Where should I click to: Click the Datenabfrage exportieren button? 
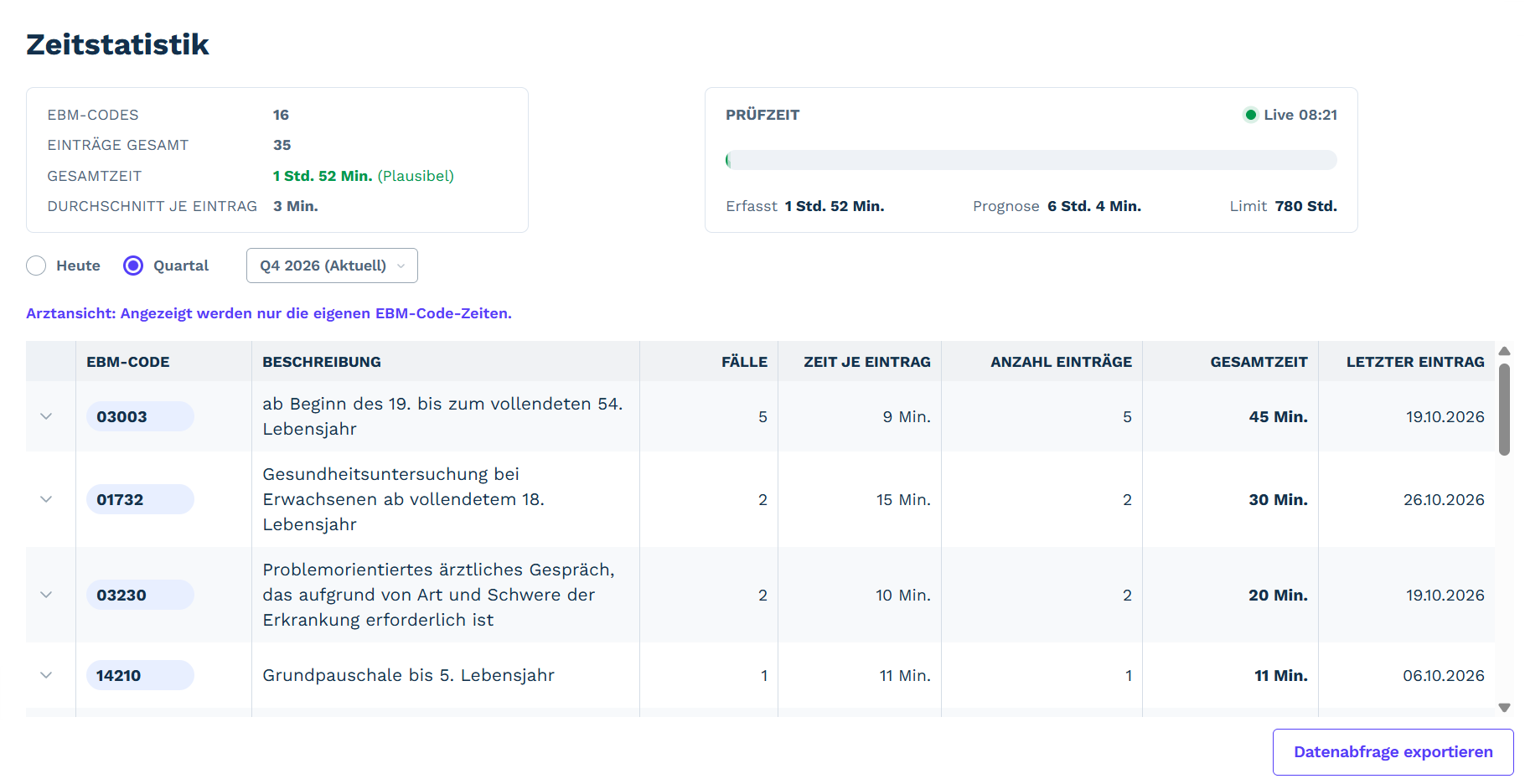pos(1393,752)
